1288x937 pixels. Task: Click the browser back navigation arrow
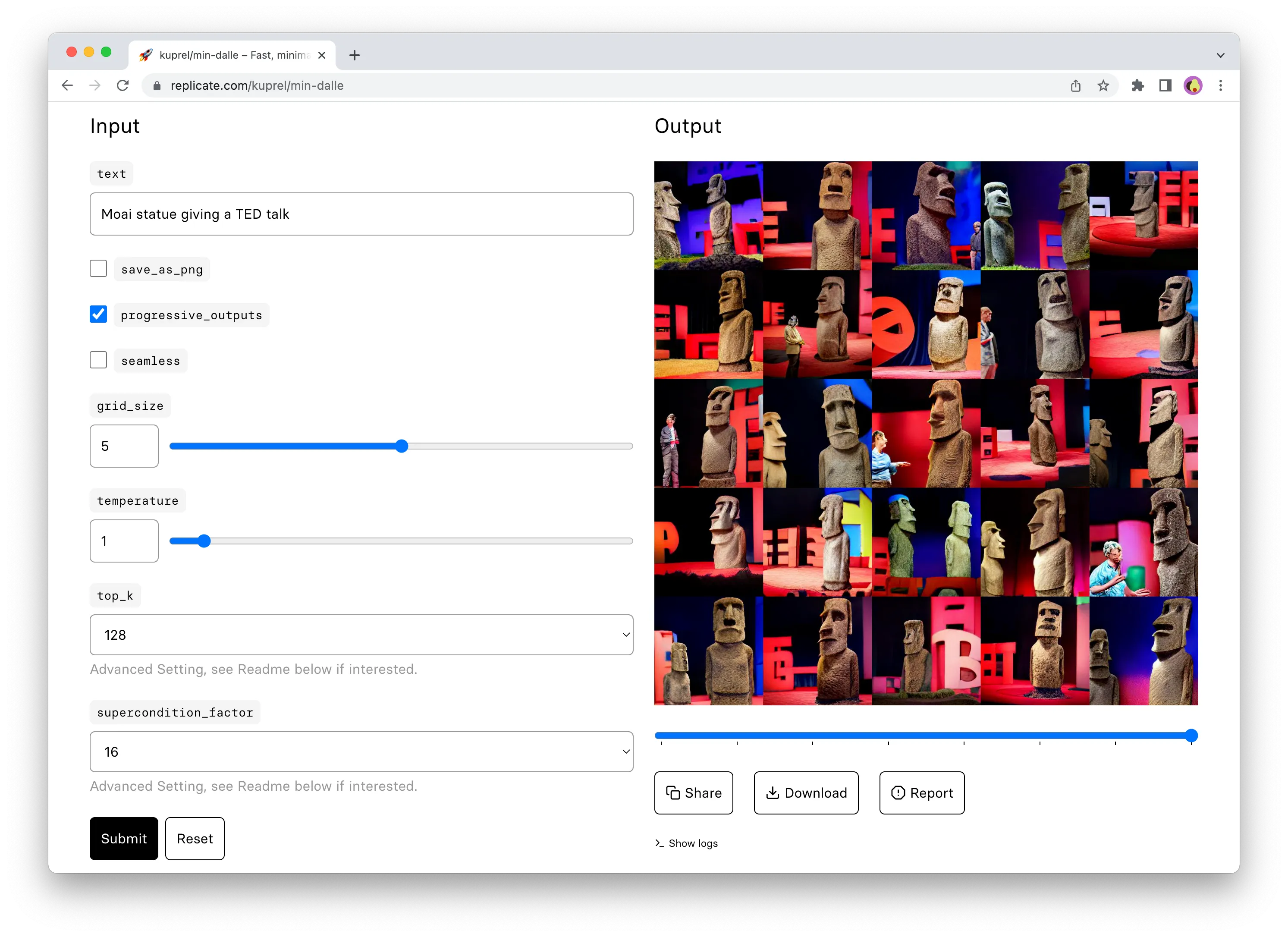[65, 85]
